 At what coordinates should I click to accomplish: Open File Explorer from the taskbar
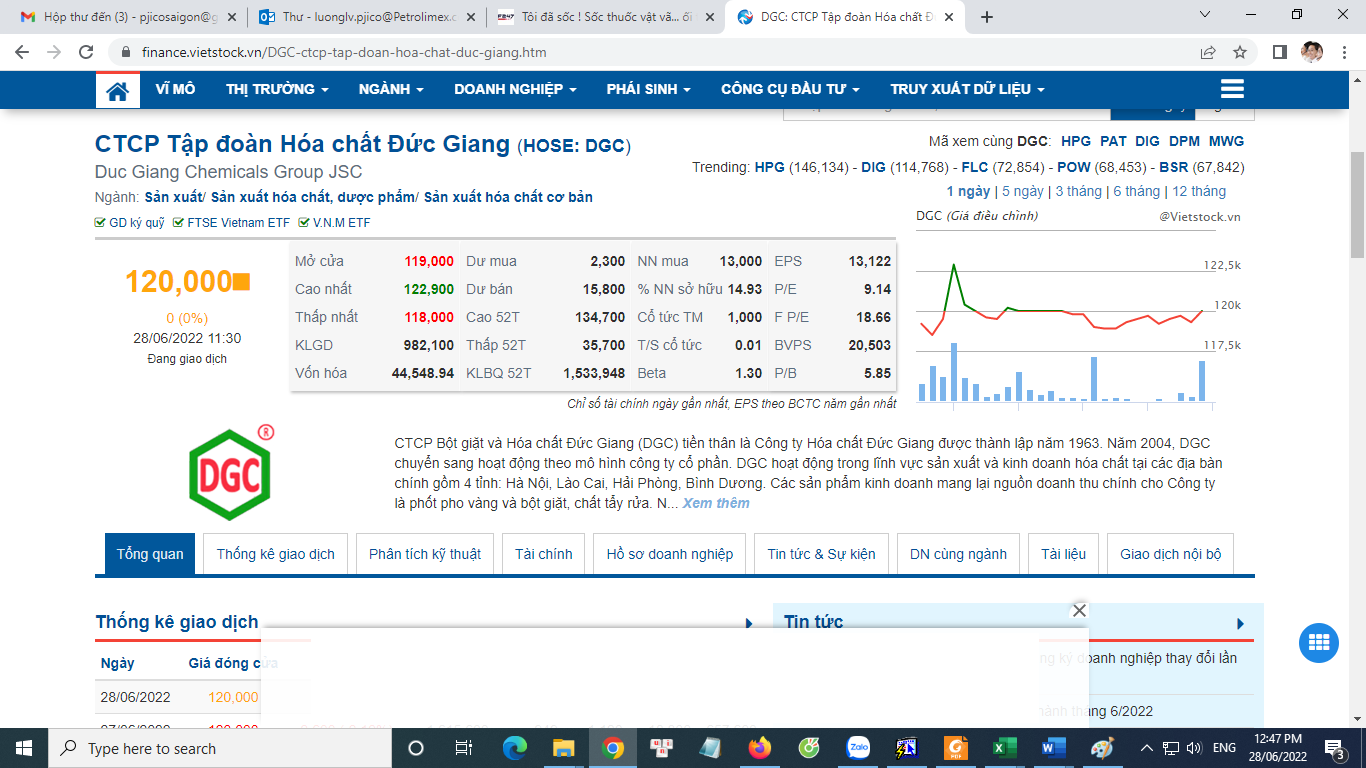click(x=564, y=748)
